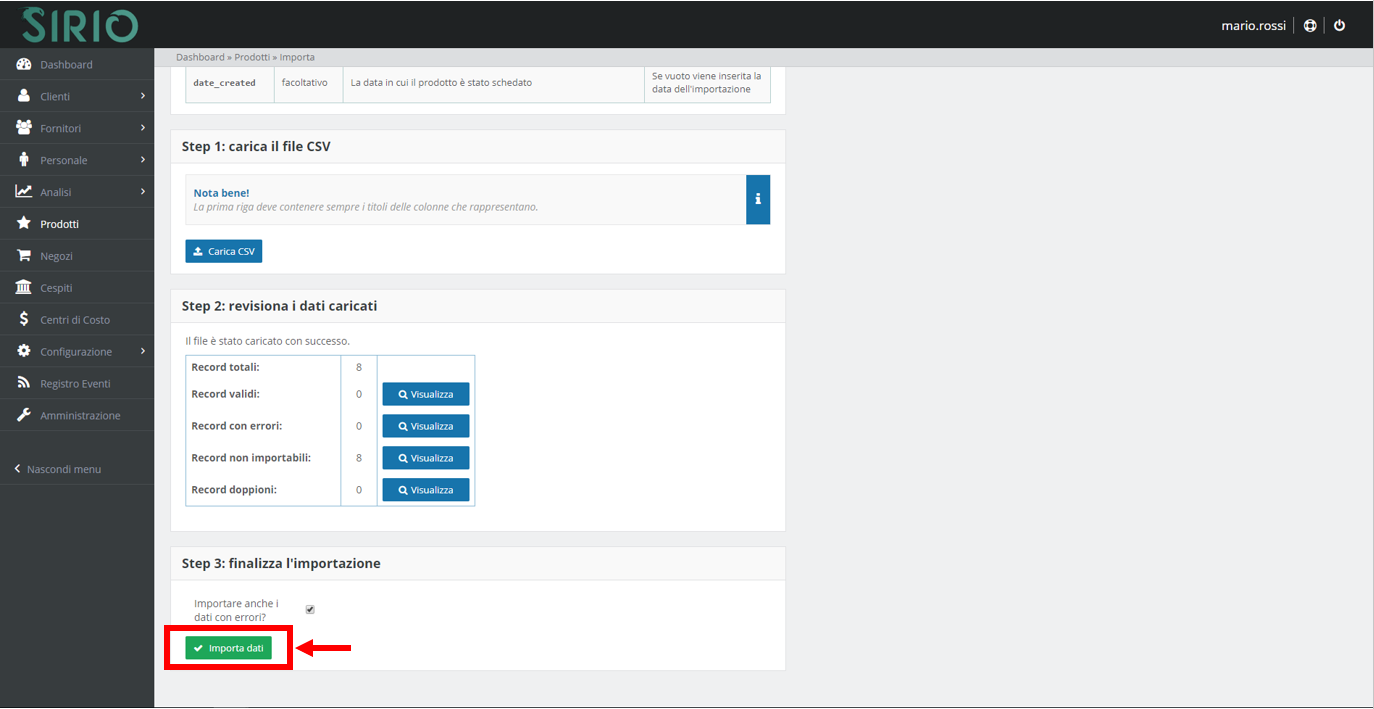Image resolution: width=1374 pixels, height=709 pixels.
Task: Click the Cespiti bank building icon
Action: tap(23, 288)
